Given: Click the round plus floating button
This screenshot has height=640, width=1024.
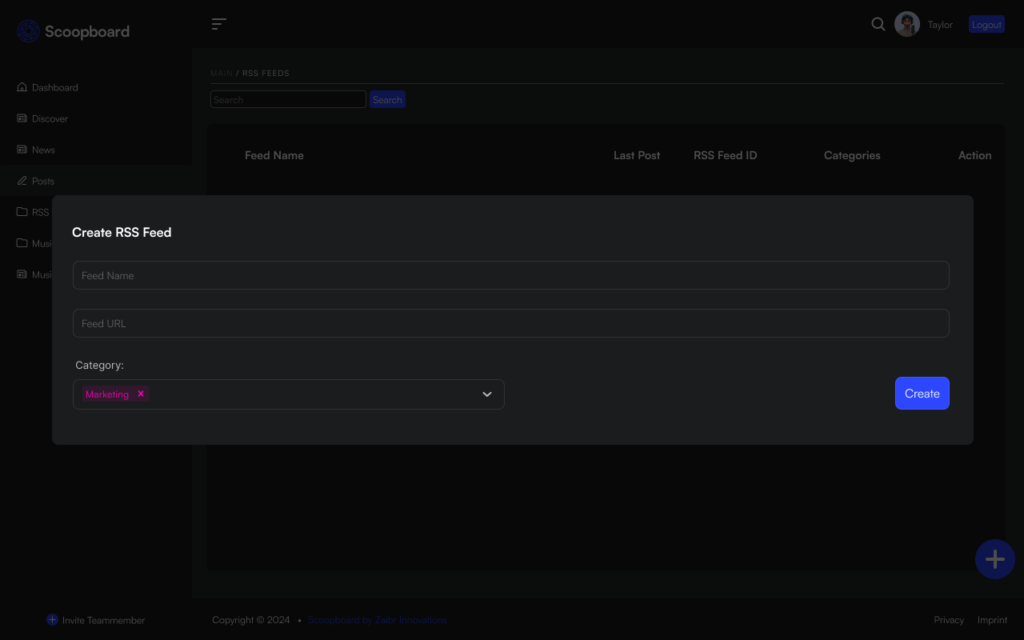Looking at the screenshot, I should 994,559.
